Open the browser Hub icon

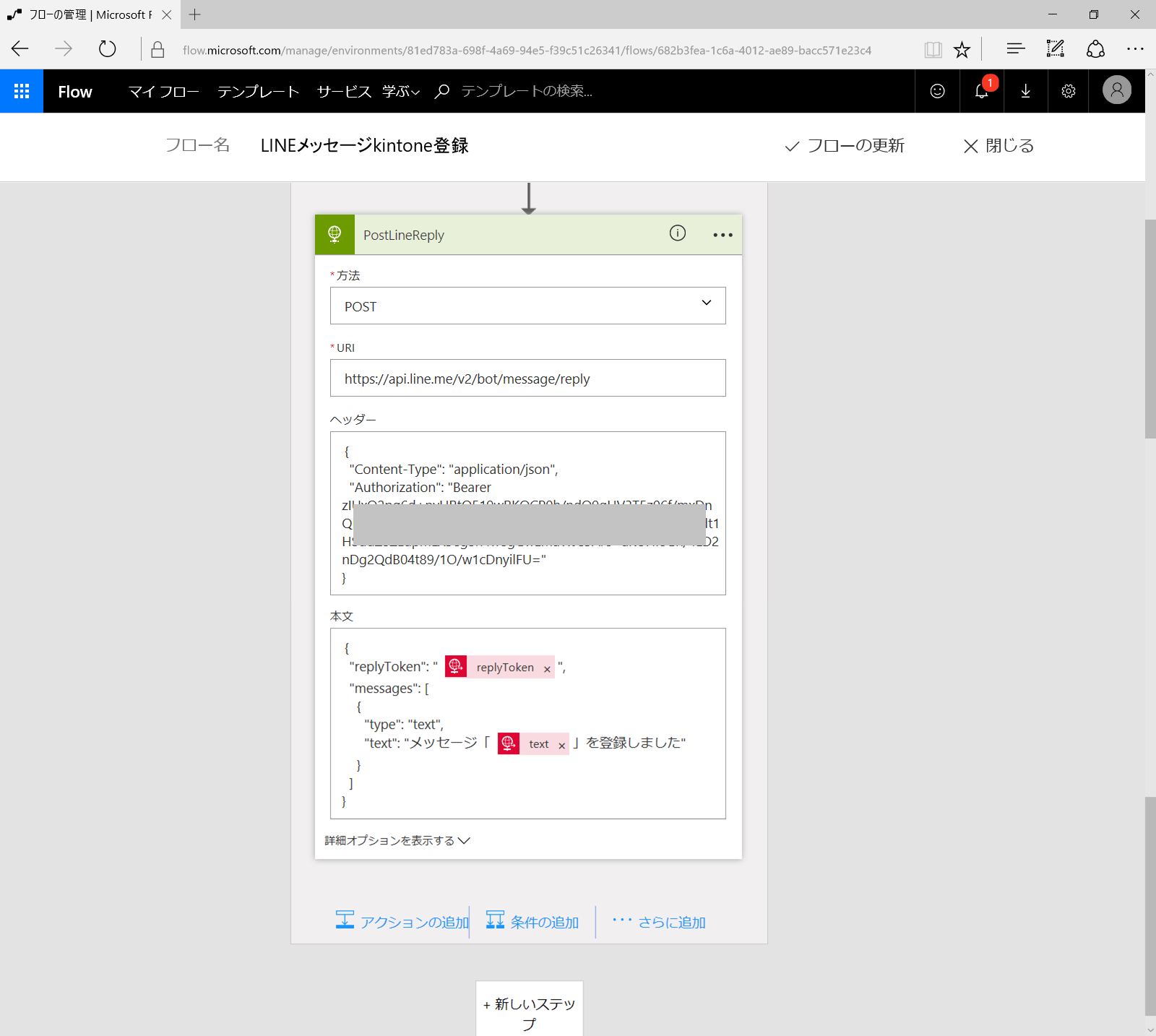1015,49
